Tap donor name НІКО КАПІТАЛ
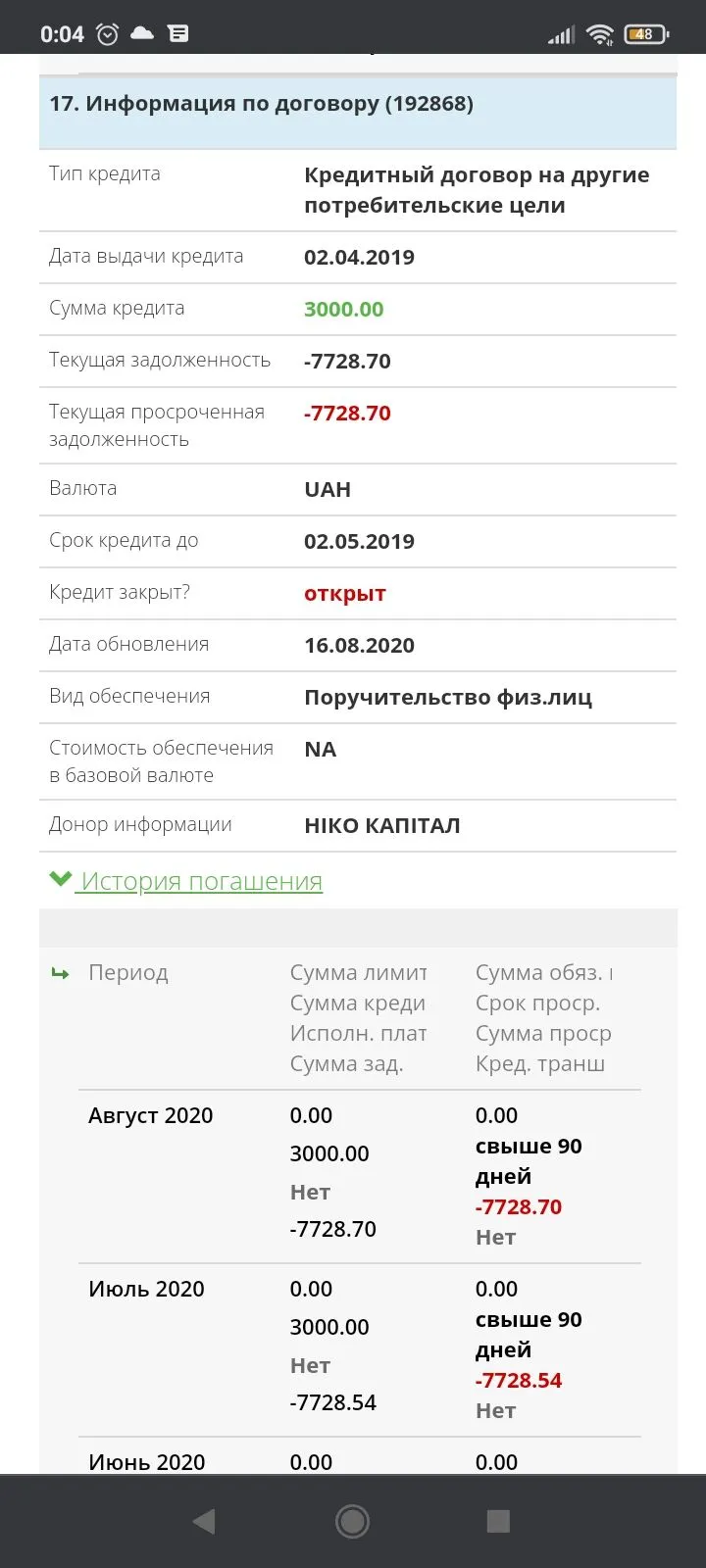The height and width of the screenshot is (1568, 706). point(381,826)
